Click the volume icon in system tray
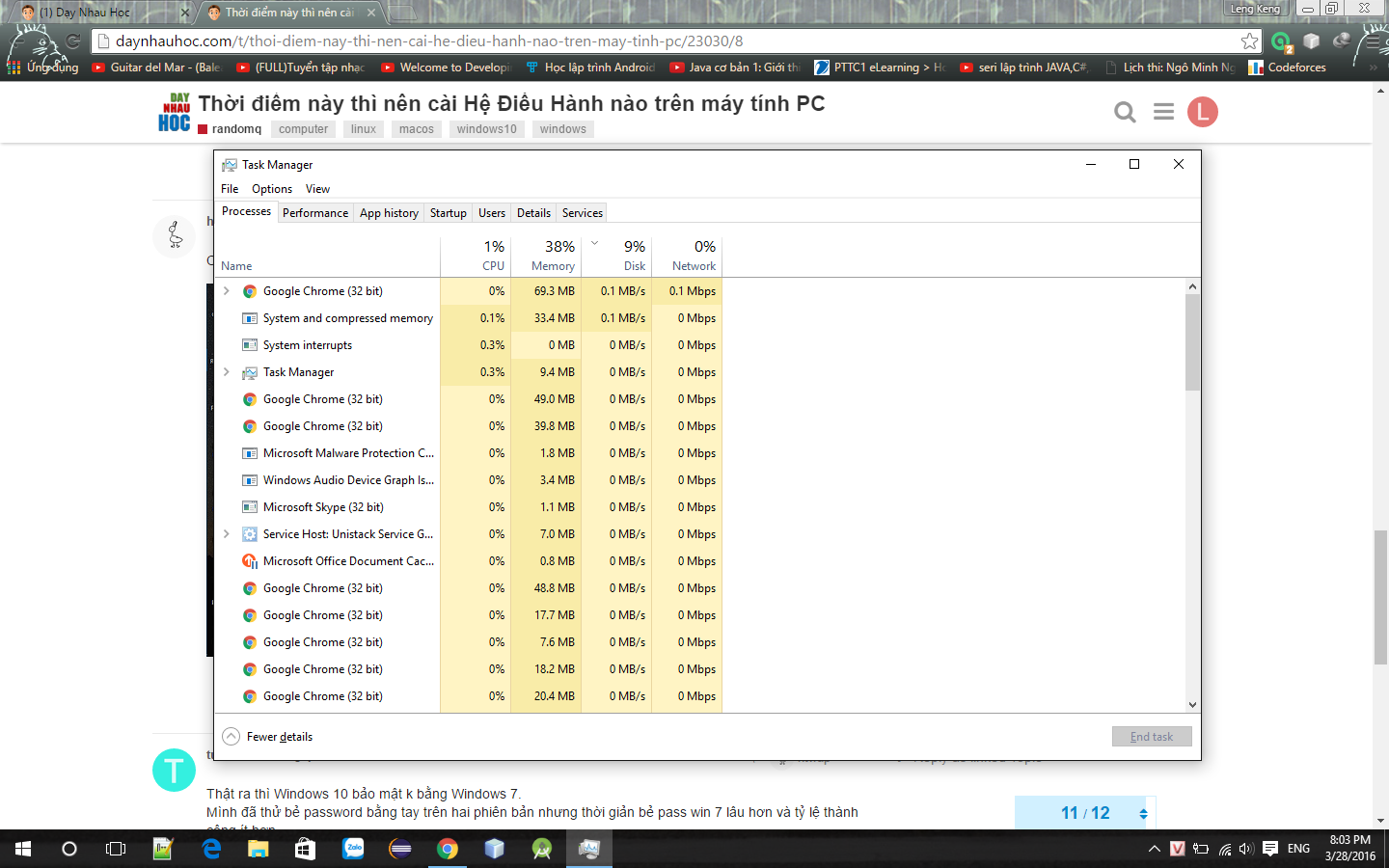The height and width of the screenshot is (868, 1389). tap(1246, 849)
